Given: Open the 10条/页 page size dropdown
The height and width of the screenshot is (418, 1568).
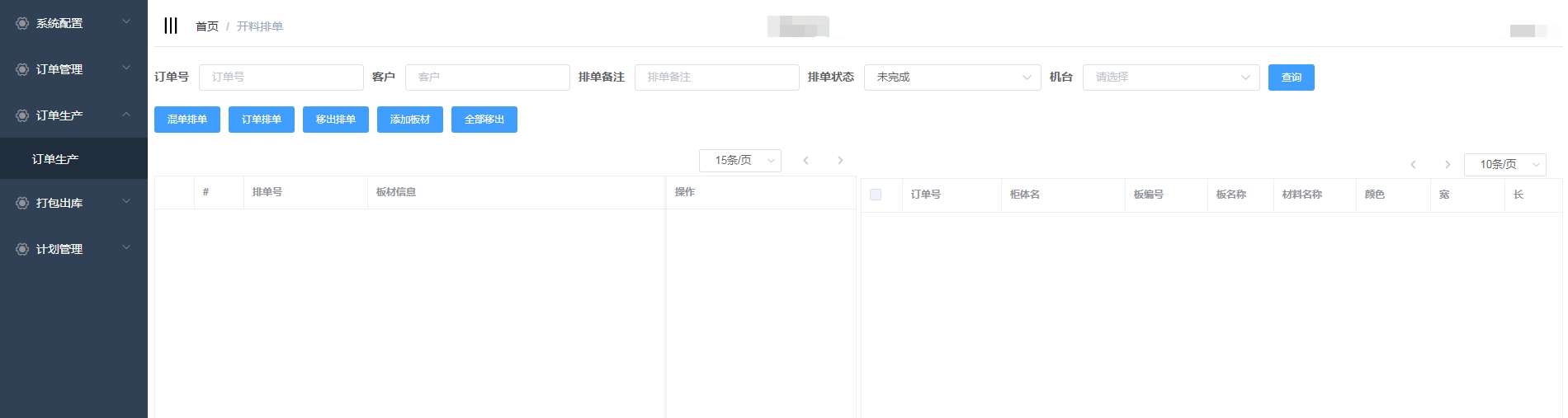Looking at the screenshot, I should tap(1504, 165).
